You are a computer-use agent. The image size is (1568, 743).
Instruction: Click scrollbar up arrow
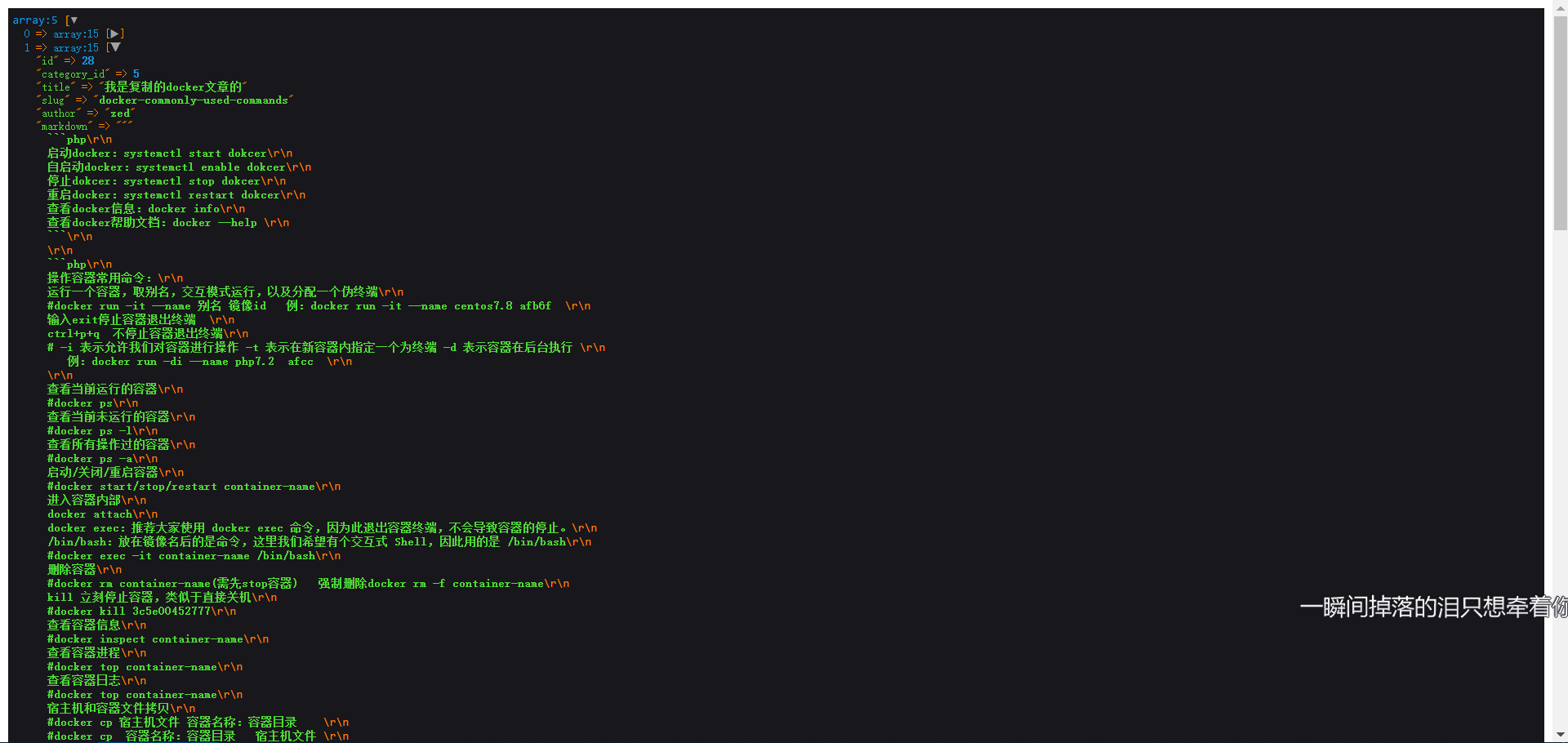point(1560,7)
